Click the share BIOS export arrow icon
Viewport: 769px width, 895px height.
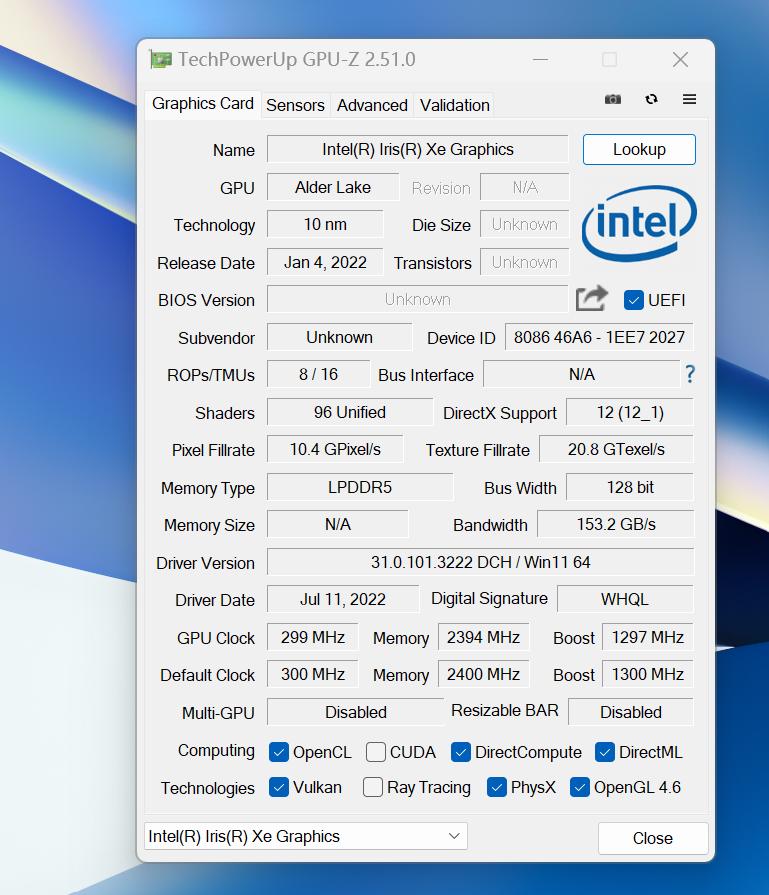(591, 299)
